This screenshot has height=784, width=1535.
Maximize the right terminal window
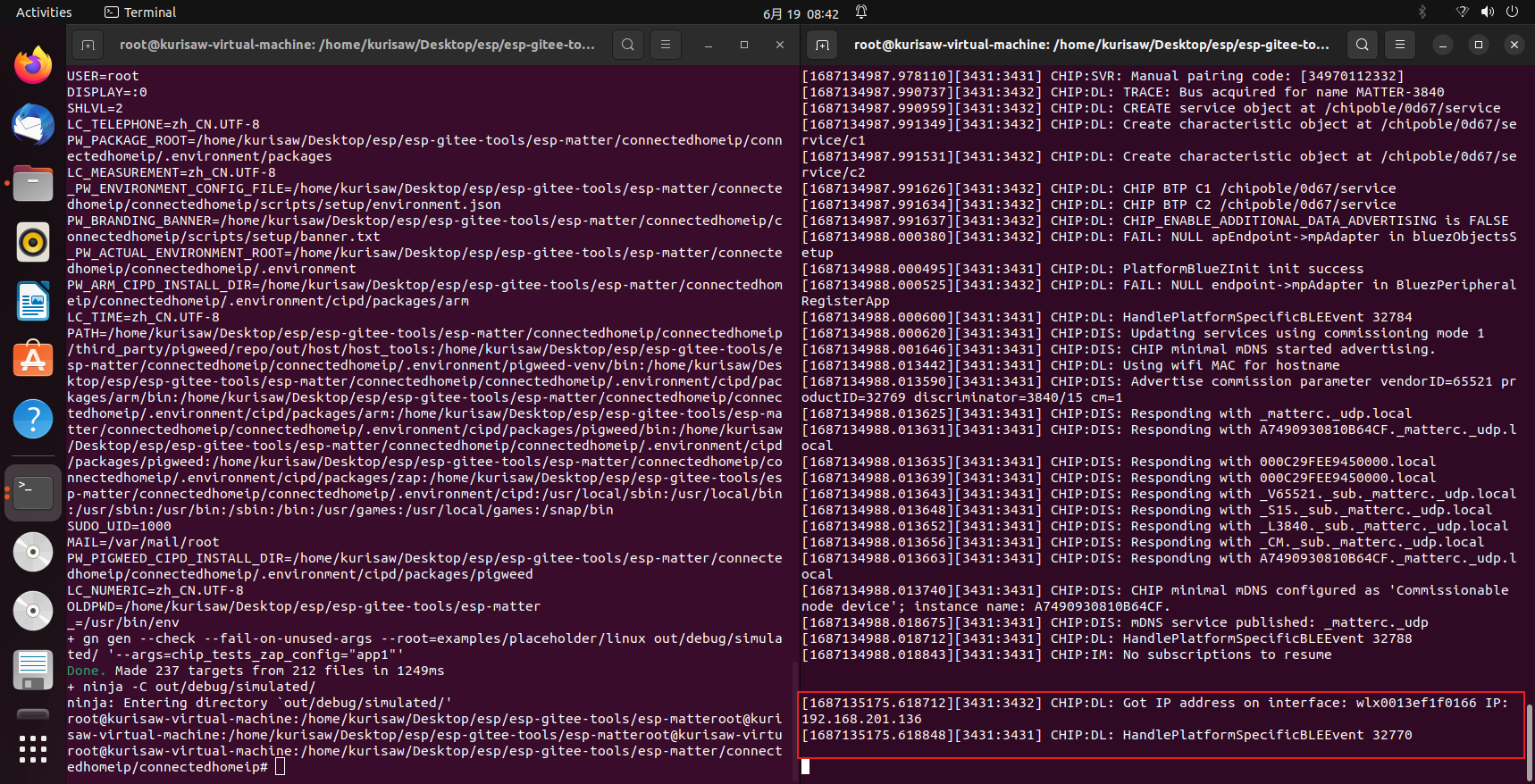1479,45
